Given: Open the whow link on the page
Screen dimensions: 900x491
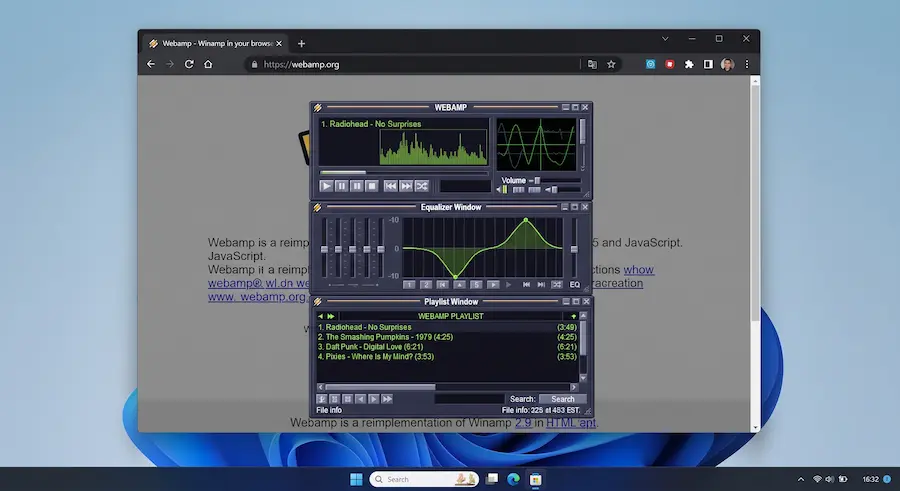Looking at the screenshot, I should [638, 269].
